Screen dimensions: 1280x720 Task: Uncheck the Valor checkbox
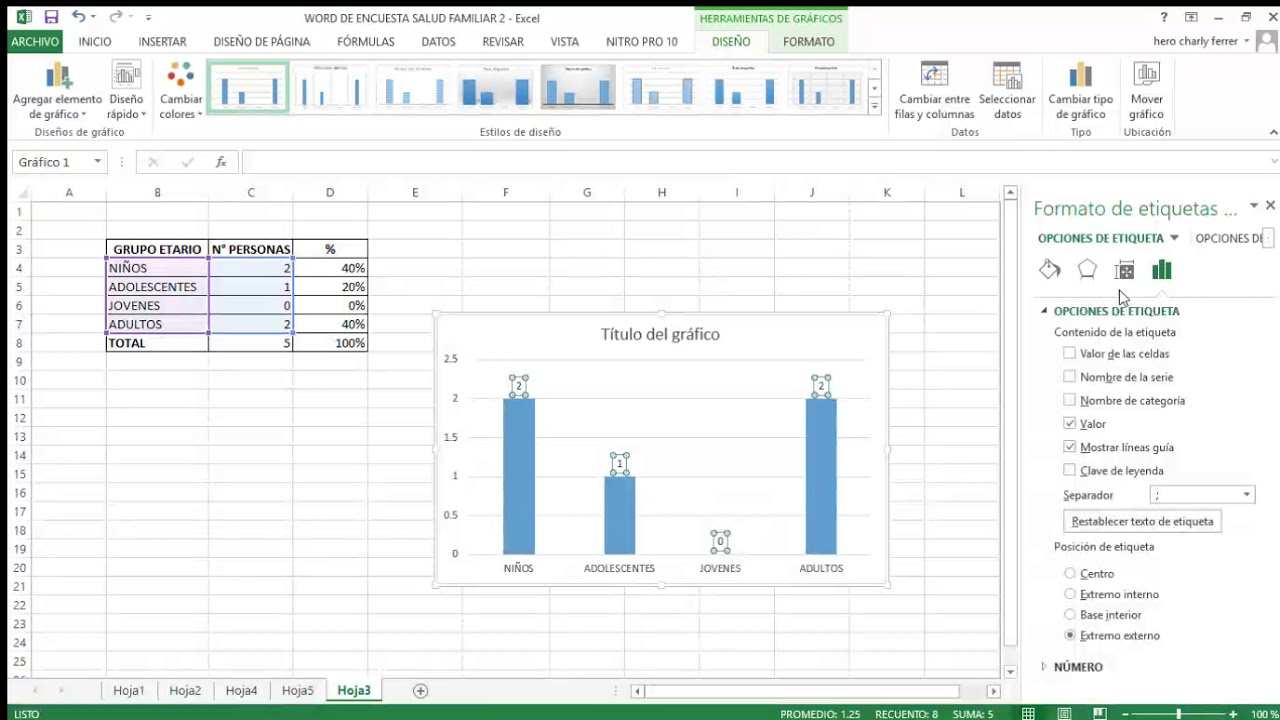(1070, 424)
